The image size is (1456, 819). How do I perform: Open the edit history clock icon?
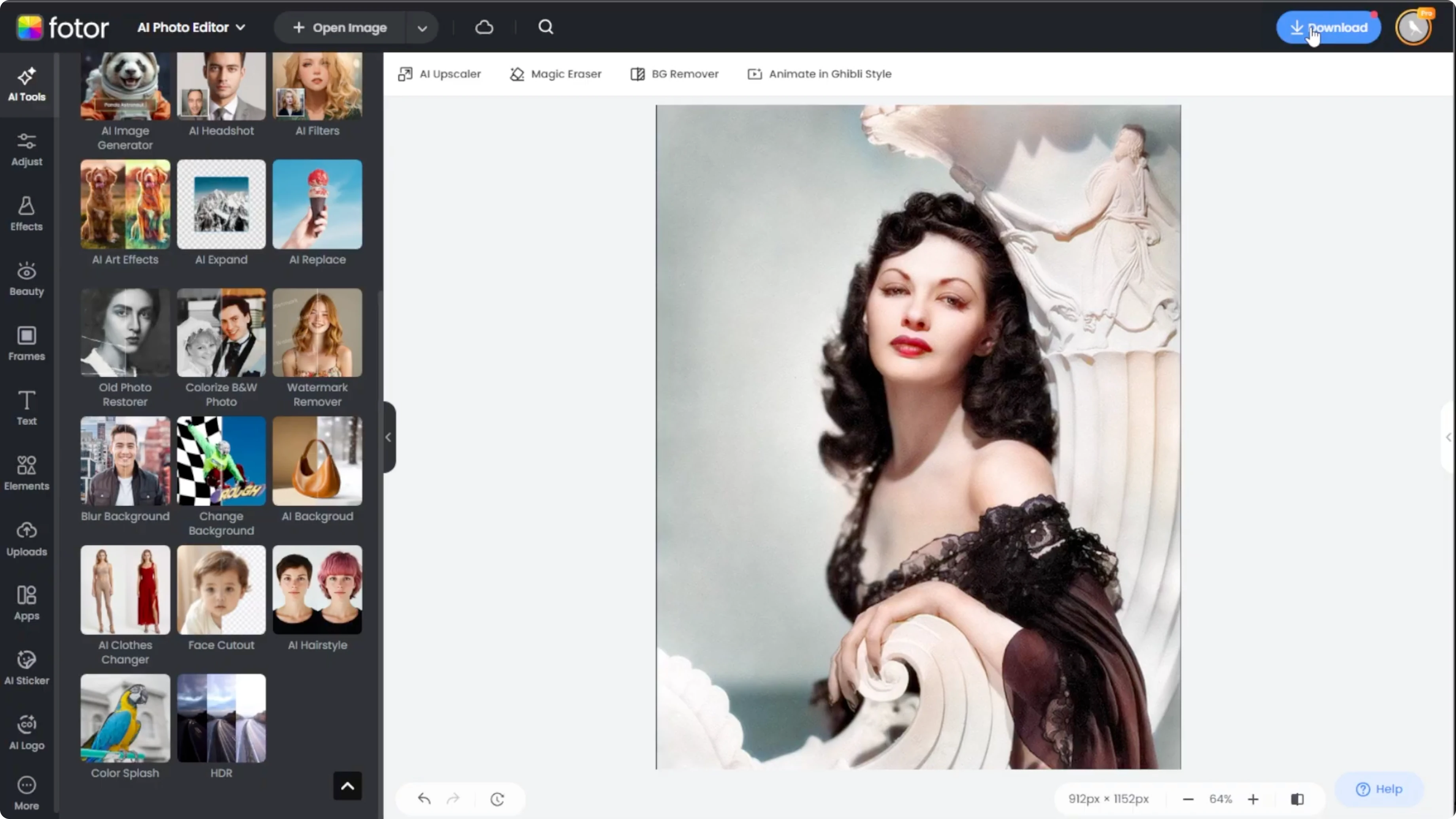[x=497, y=799]
